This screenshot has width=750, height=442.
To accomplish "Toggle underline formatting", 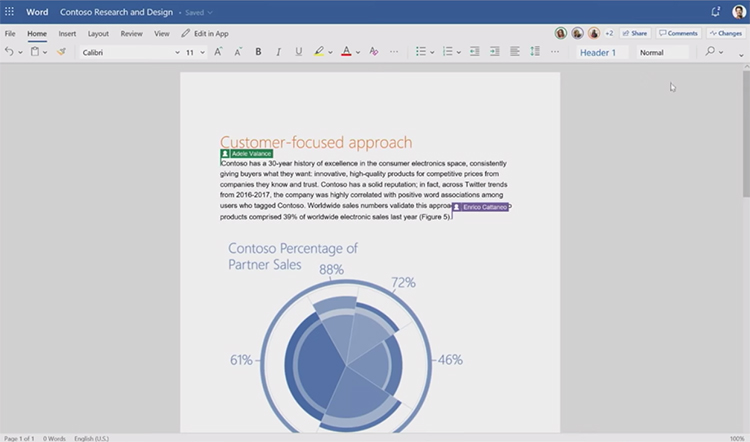I will click(x=298, y=52).
